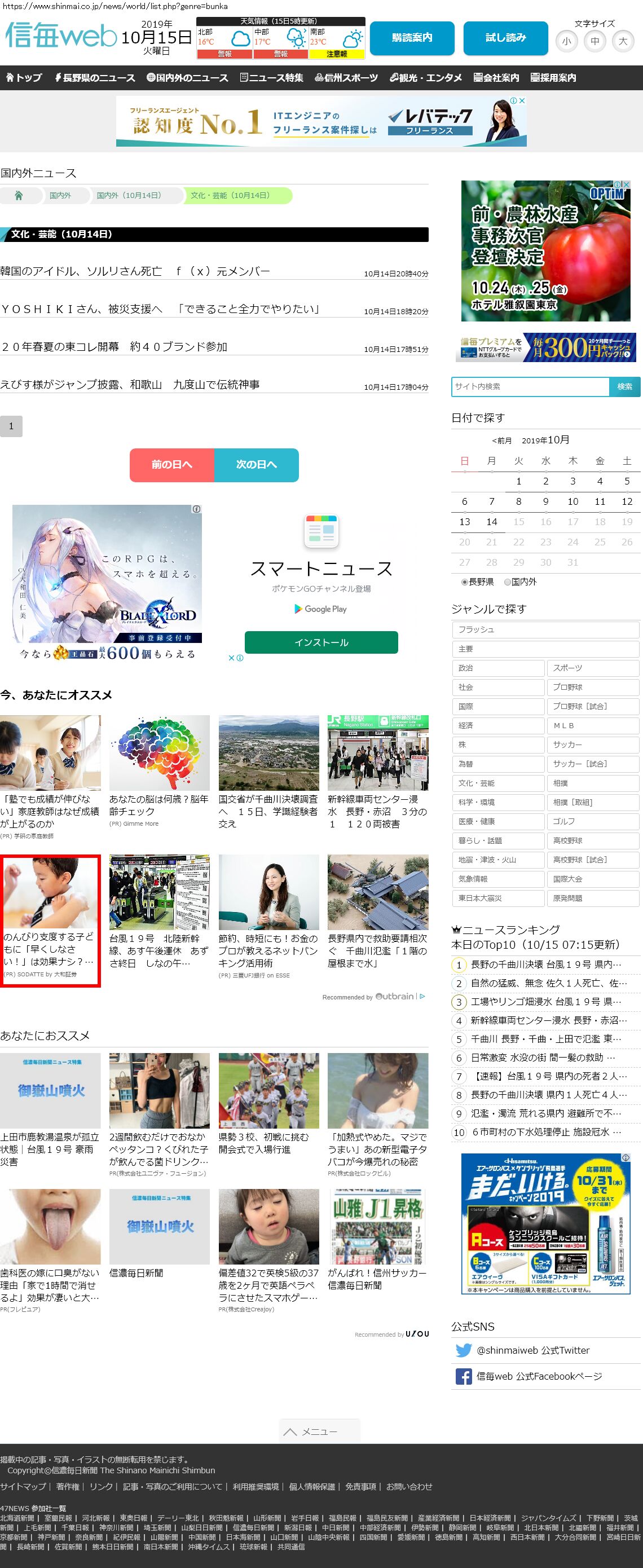The height and width of the screenshot is (1568, 643).
Task: Open 信州スポーツ navigation item
Action: (x=346, y=77)
